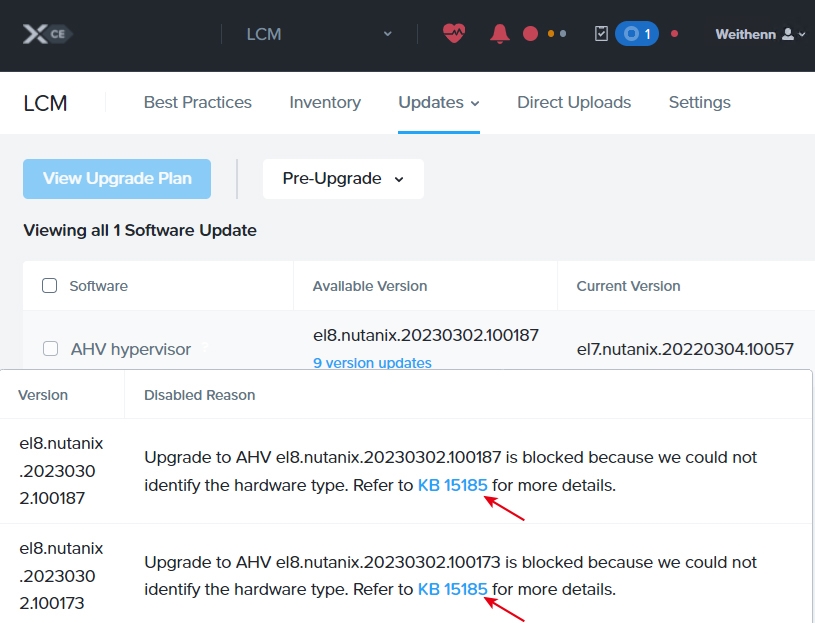Click the red critical alerts circle
The image size is (815, 623).
pyautogui.click(x=530, y=34)
